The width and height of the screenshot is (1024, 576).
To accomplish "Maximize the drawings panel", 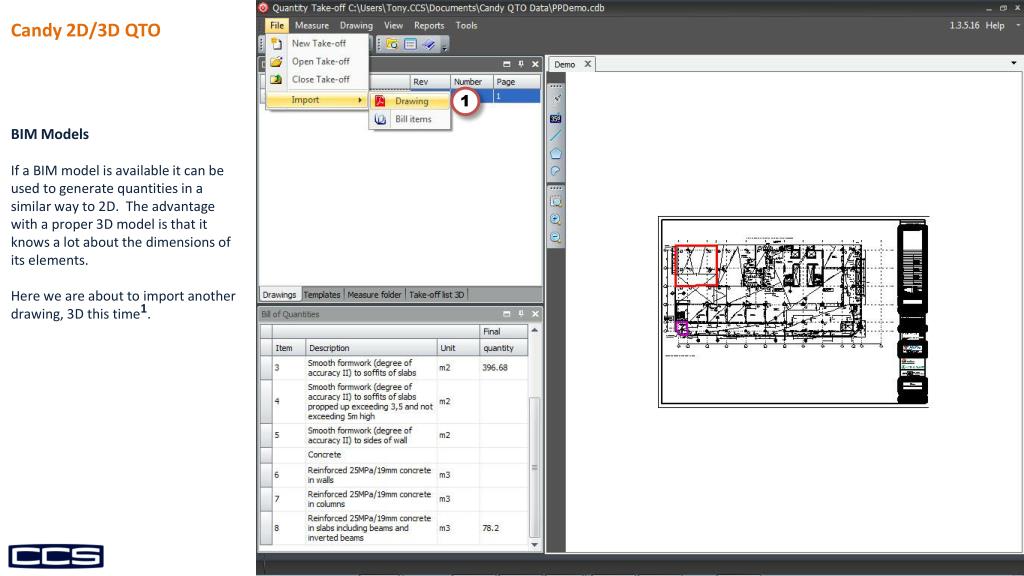I will pos(507,64).
